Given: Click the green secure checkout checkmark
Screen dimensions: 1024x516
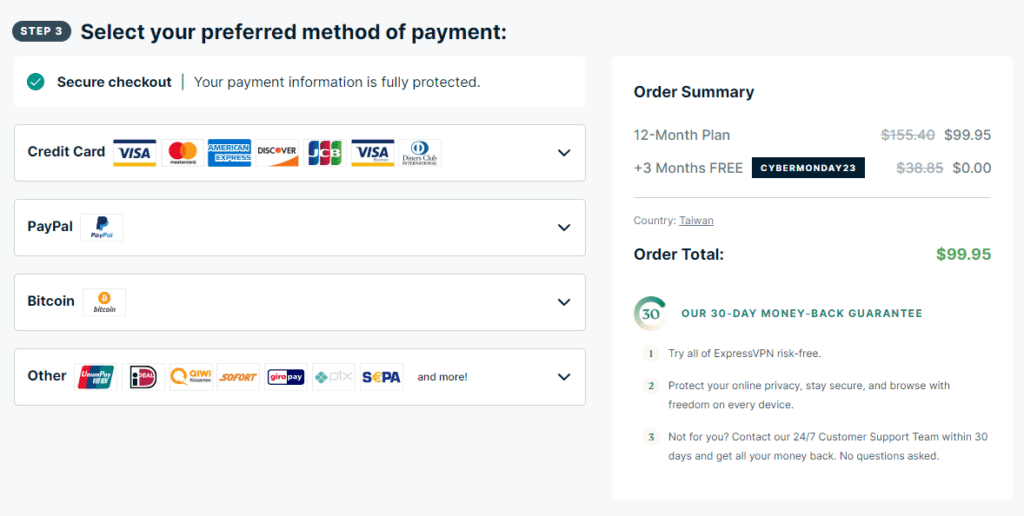Looking at the screenshot, I should (36, 82).
